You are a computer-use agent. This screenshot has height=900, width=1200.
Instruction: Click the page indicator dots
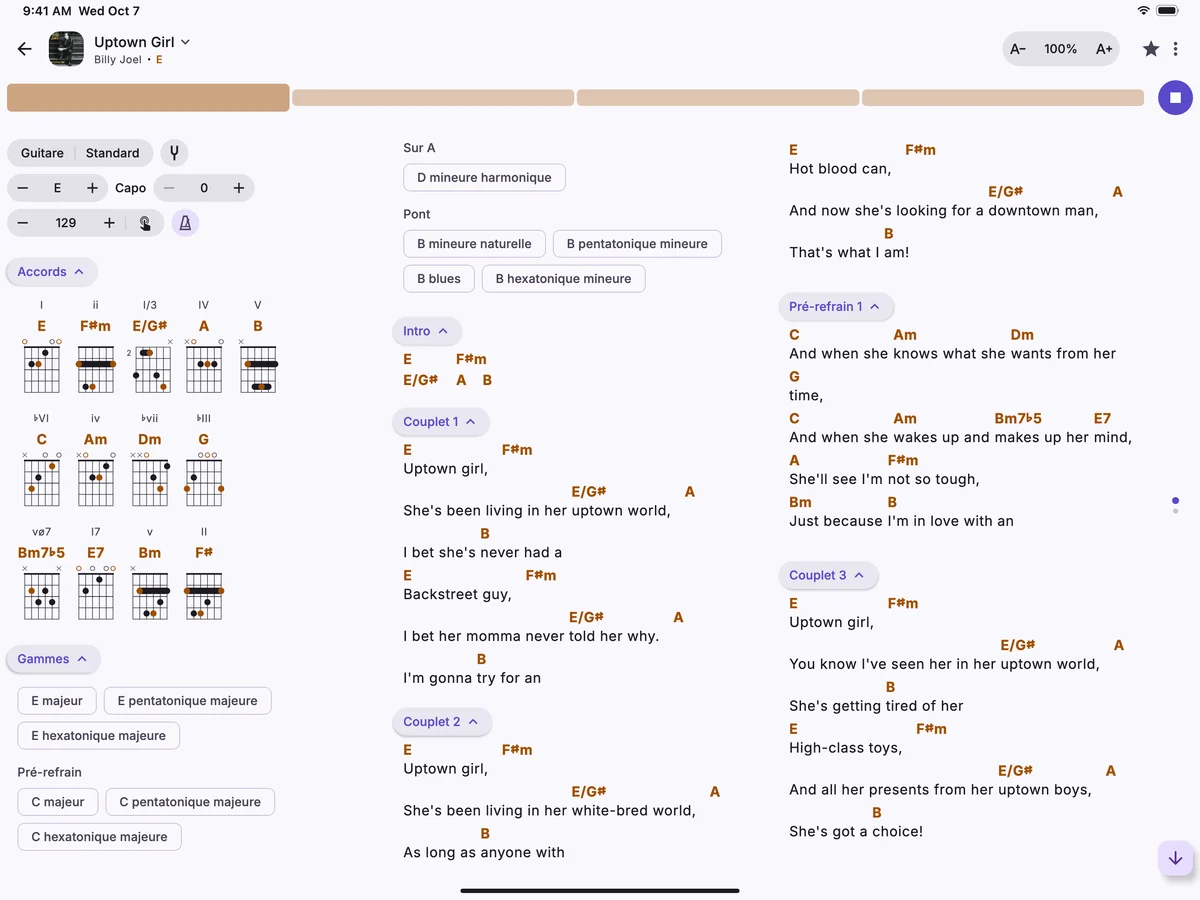click(x=1175, y=505)
